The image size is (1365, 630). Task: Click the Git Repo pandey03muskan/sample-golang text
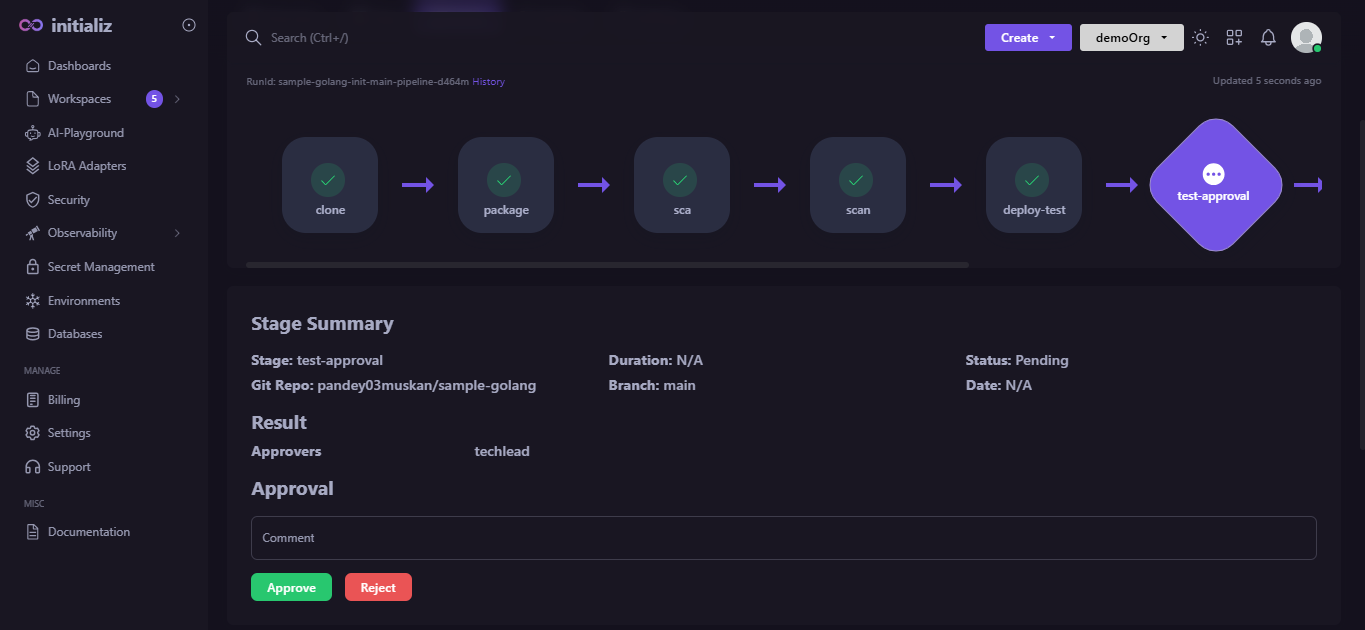tap(394, 385)
